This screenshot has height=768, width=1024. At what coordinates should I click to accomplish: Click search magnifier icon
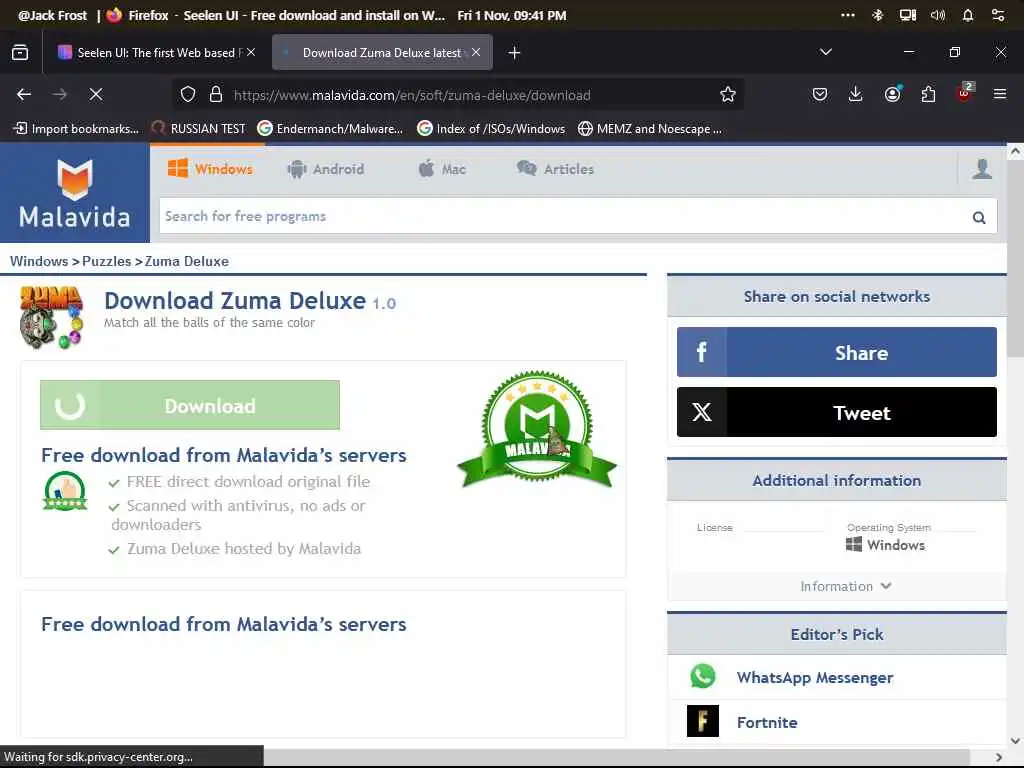979,217
